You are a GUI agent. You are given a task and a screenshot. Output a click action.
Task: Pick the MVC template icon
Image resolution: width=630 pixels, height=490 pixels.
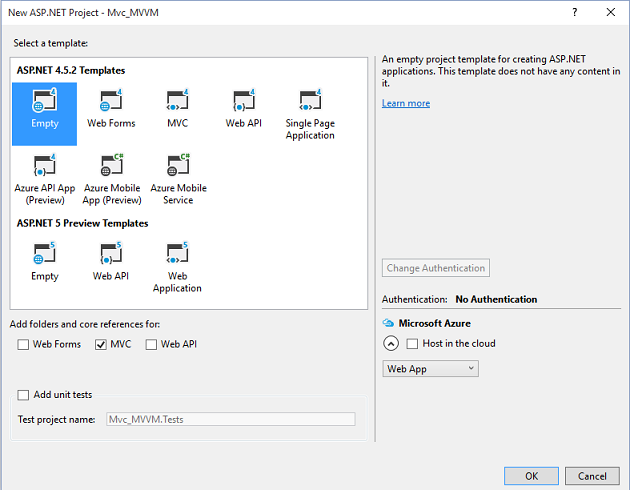click(x=178, y=100)
